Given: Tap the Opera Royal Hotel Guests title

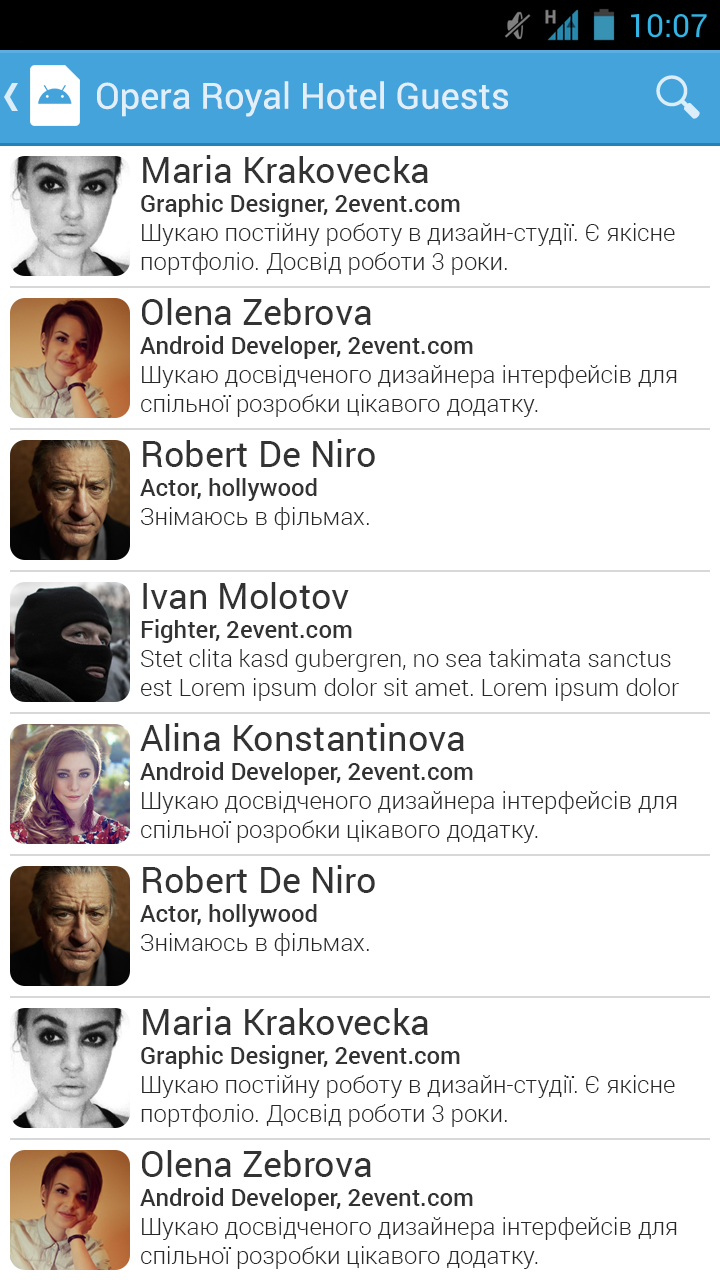Looking at the screenshot, I should click(x=302, y=97).
